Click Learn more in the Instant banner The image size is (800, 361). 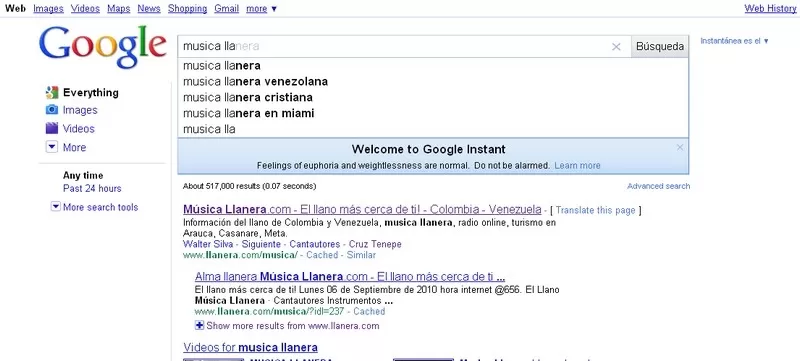577,166
